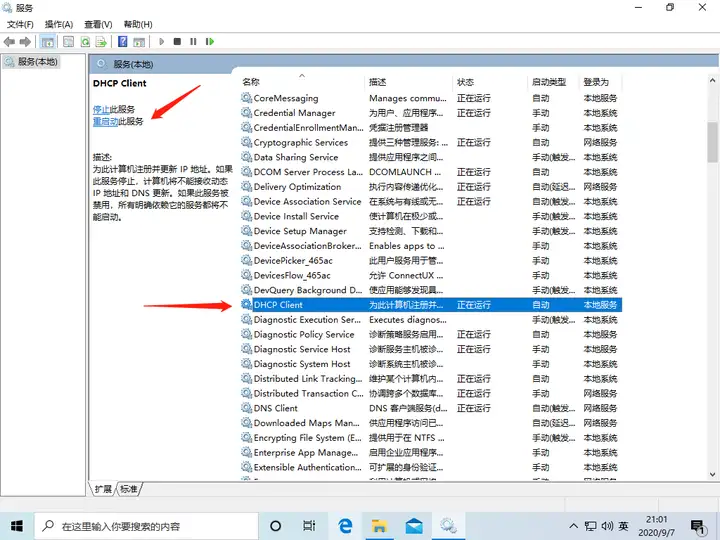
Task: Select the highlighted DHCP Client row
Action: pos(431,305)
